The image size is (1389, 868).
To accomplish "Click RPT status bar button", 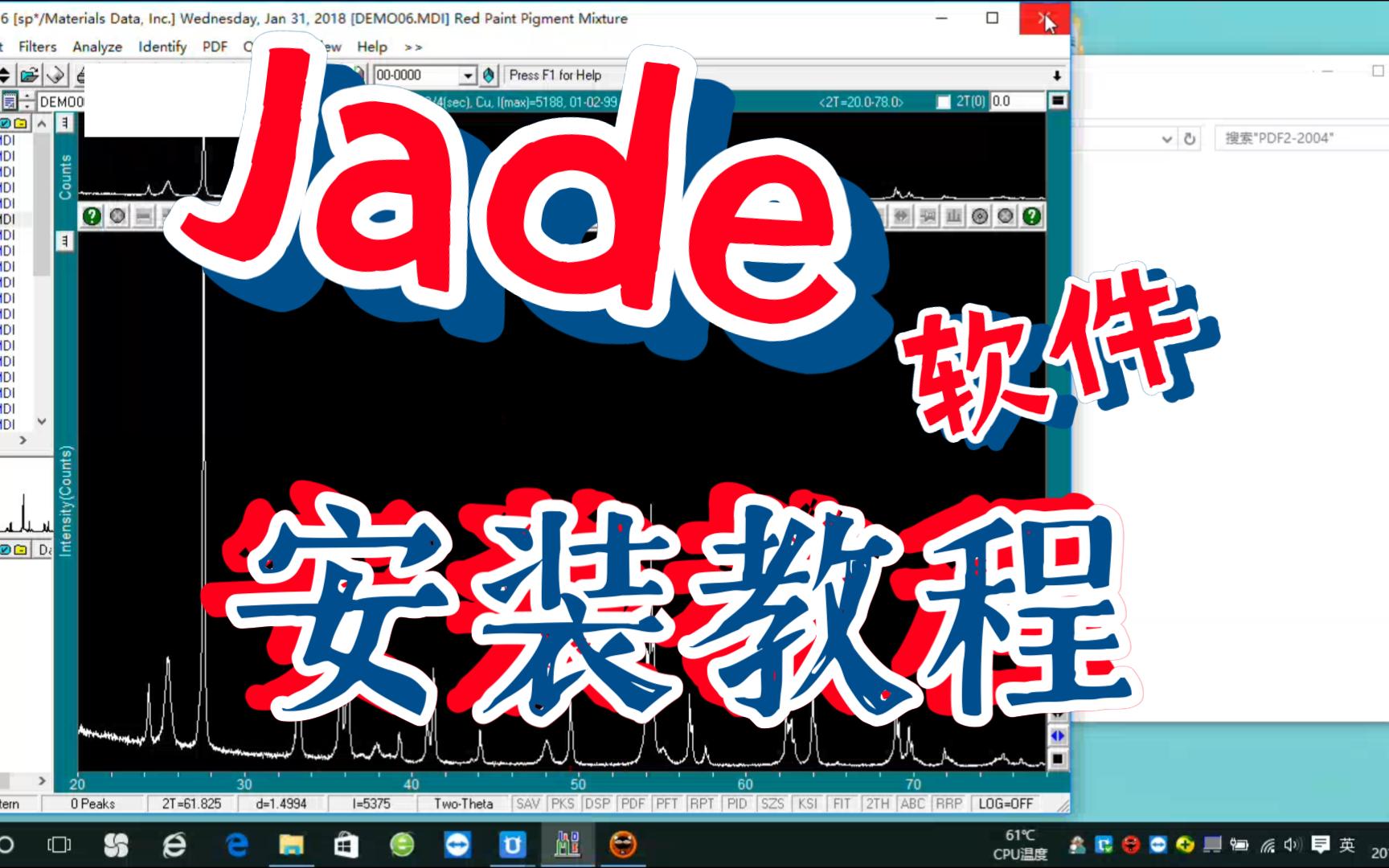I will pos(702,804).
